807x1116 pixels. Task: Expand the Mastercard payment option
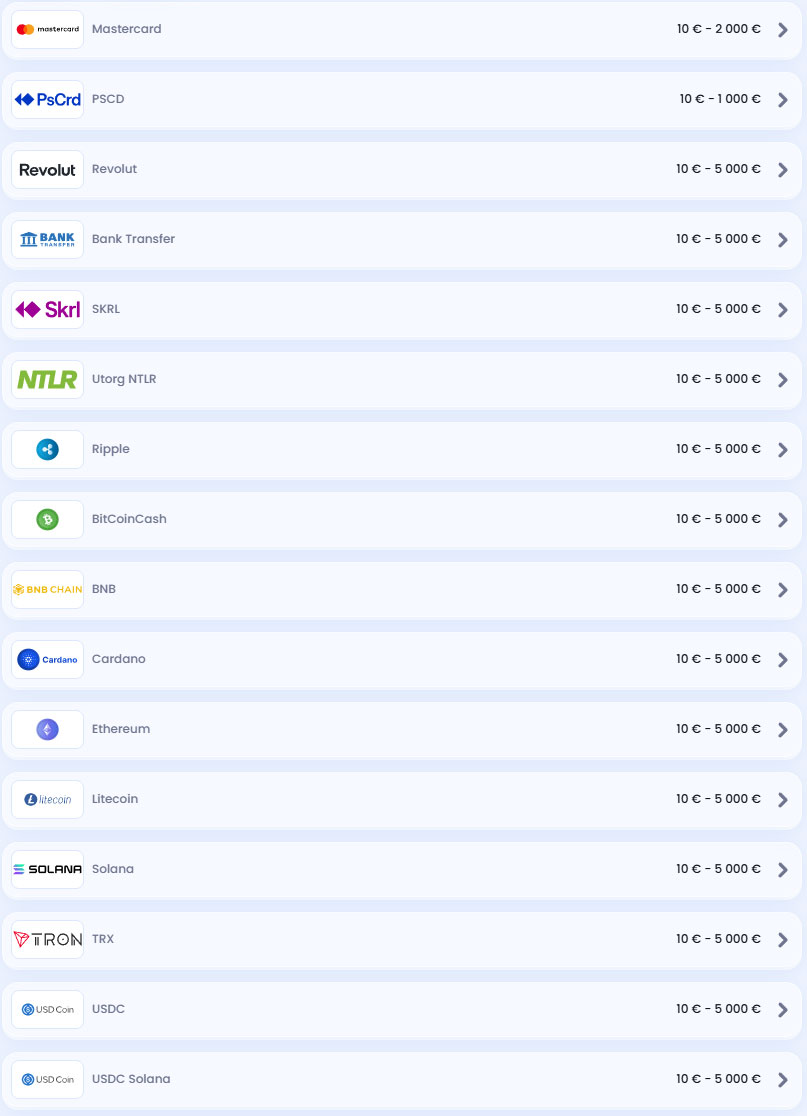783,29
